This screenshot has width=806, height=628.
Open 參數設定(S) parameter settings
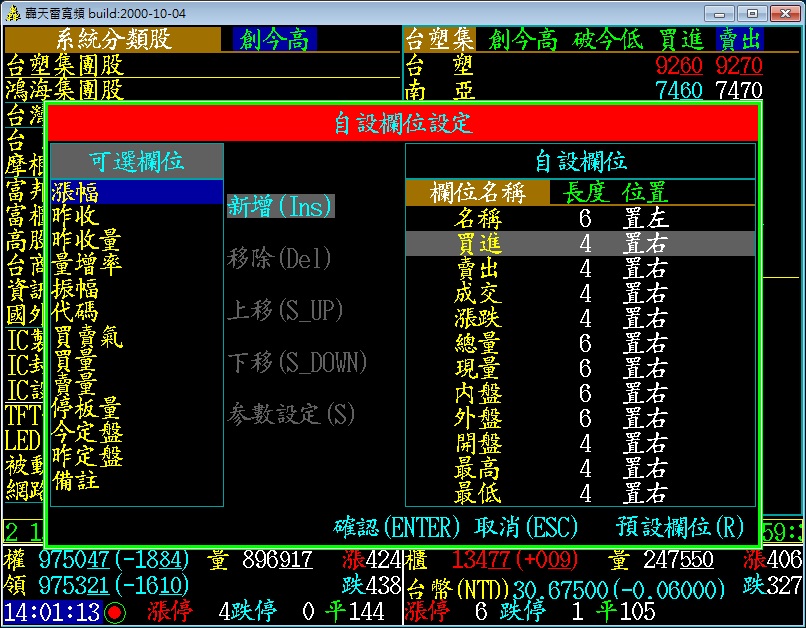(x=291, y=414)
